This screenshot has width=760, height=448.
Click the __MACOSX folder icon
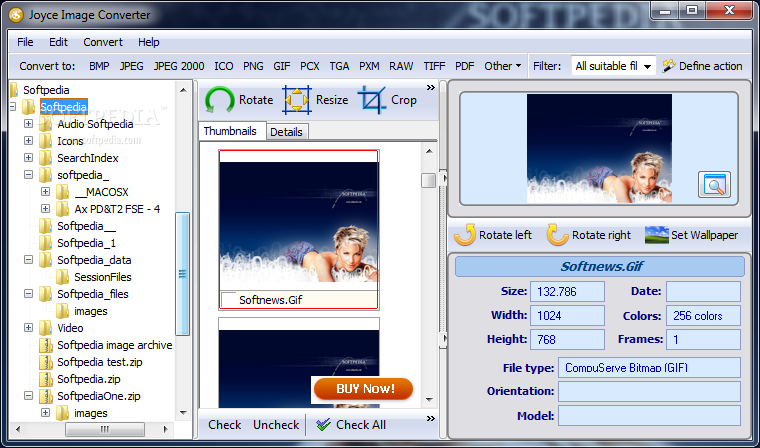click(x=63, y=192)
